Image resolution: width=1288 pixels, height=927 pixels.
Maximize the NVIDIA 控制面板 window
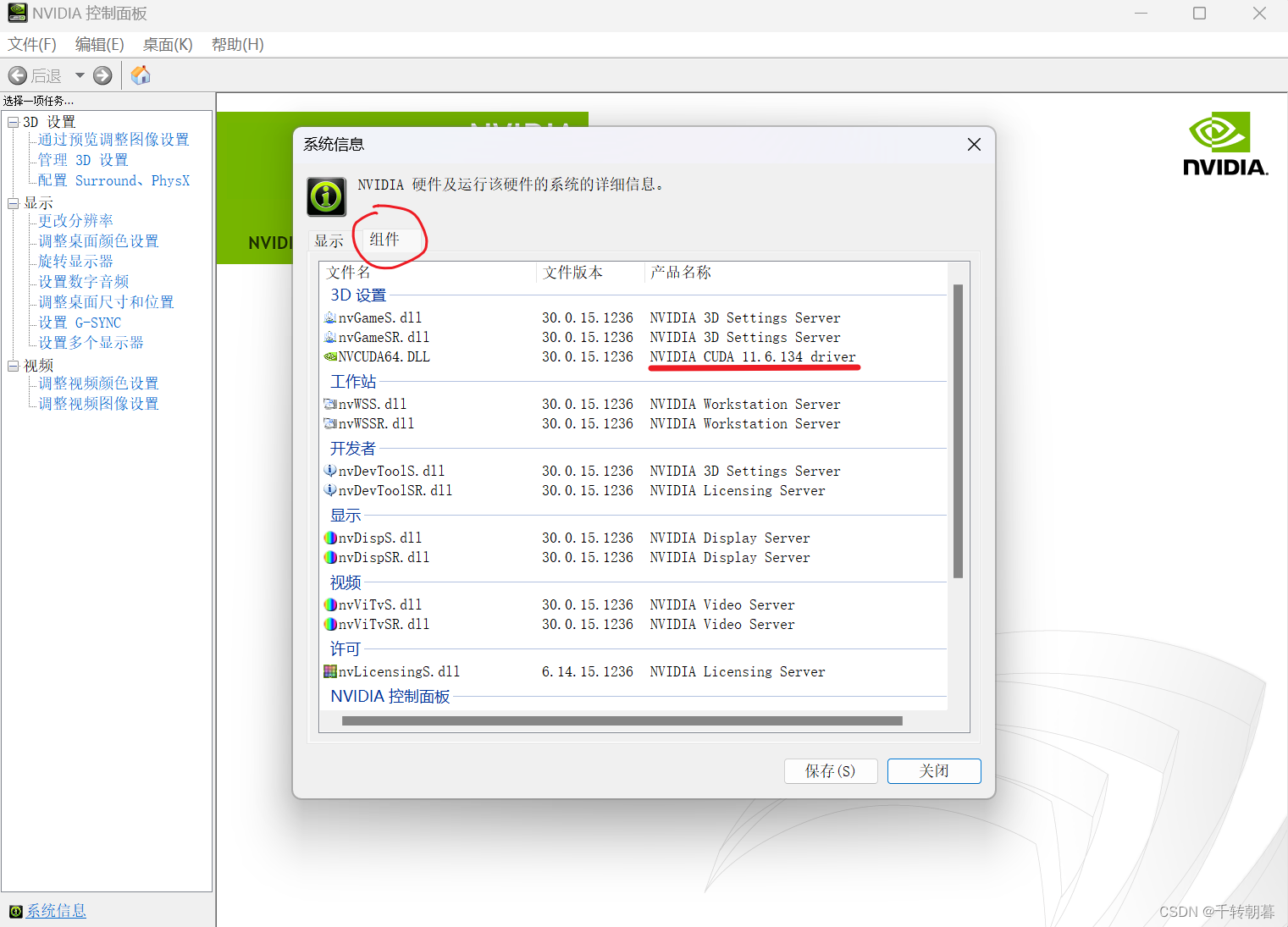[x=1199, y=14]
